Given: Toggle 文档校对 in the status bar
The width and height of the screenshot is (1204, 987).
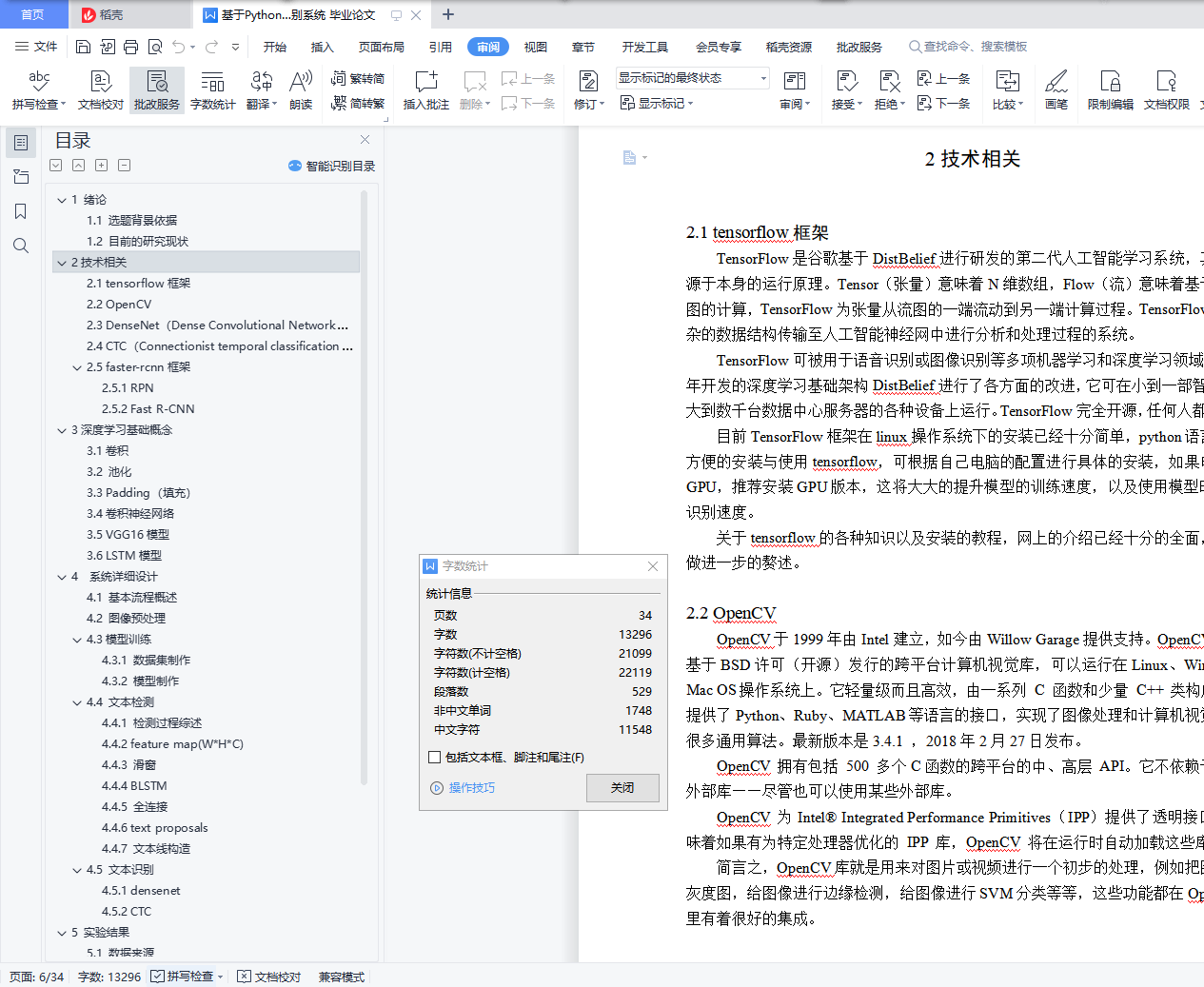Looking at the screenshot, I should click(268, 977).
